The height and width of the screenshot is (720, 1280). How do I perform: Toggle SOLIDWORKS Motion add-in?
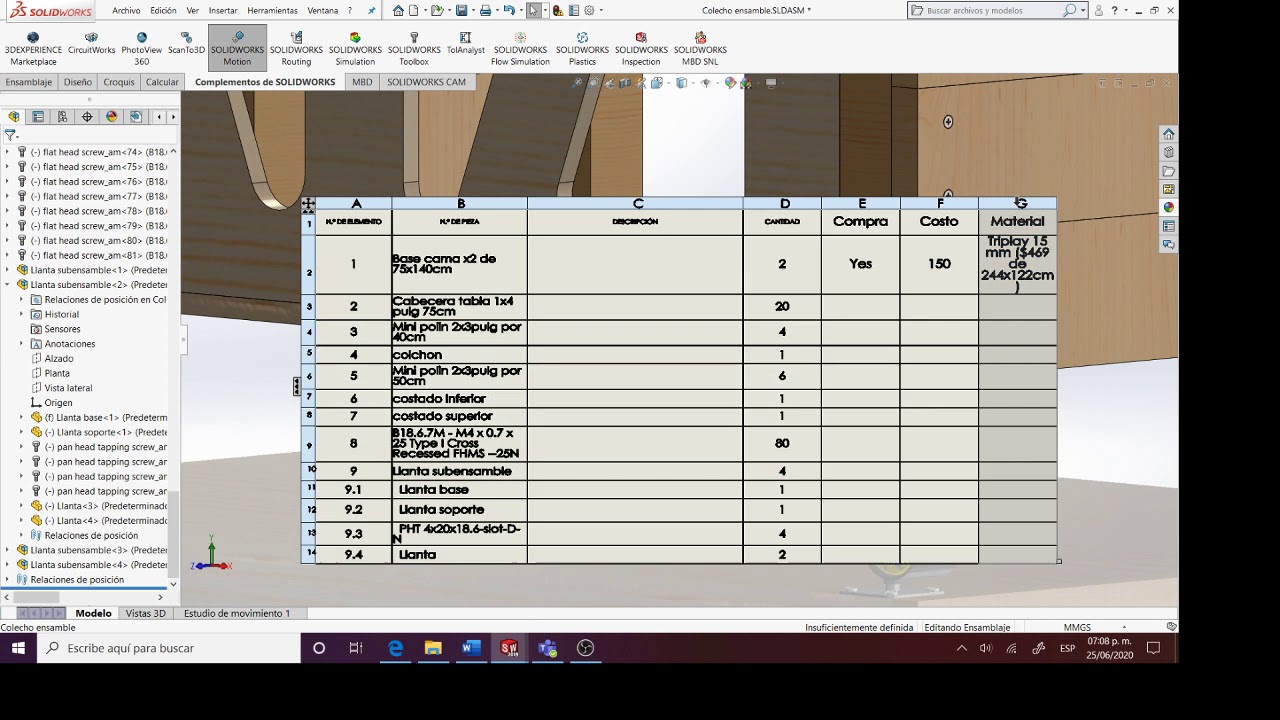237,49
